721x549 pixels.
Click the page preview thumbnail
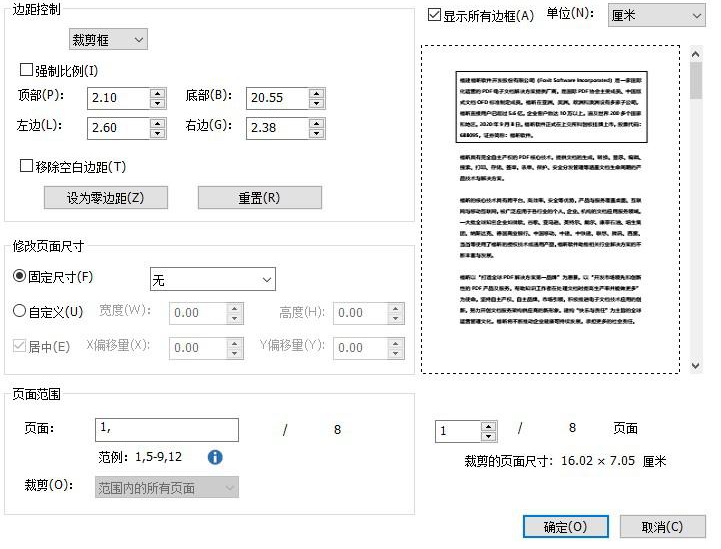click(x=550, y=210)
